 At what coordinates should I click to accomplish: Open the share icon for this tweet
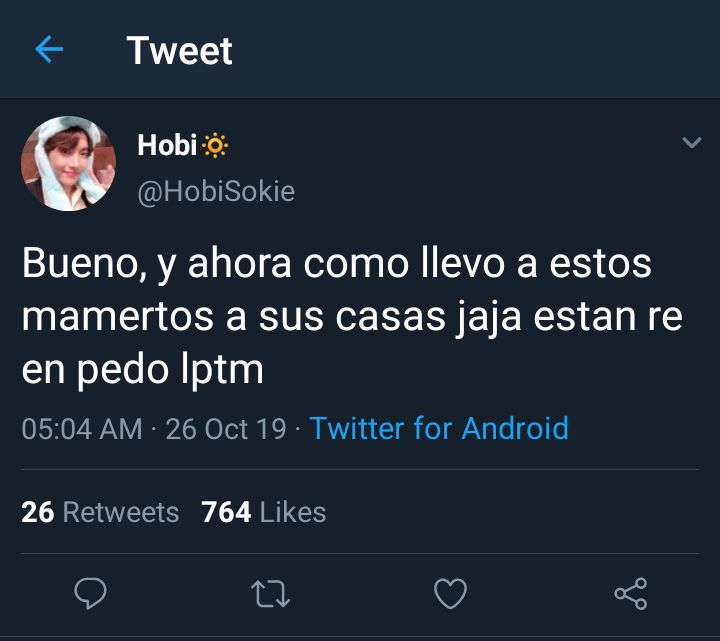pyautogui.click(x=631, y=594)
